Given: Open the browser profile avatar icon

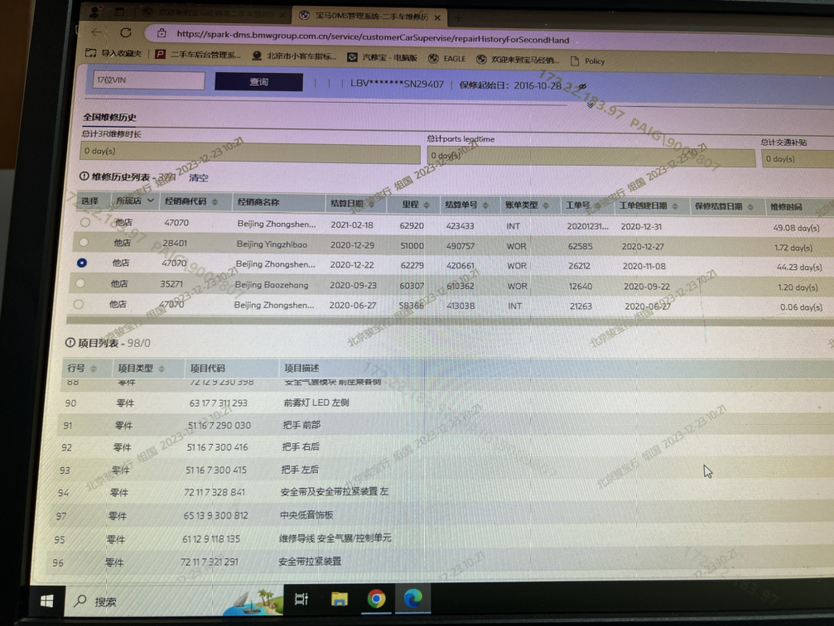Looking at the screenshot, I should (x=96, y=11).
